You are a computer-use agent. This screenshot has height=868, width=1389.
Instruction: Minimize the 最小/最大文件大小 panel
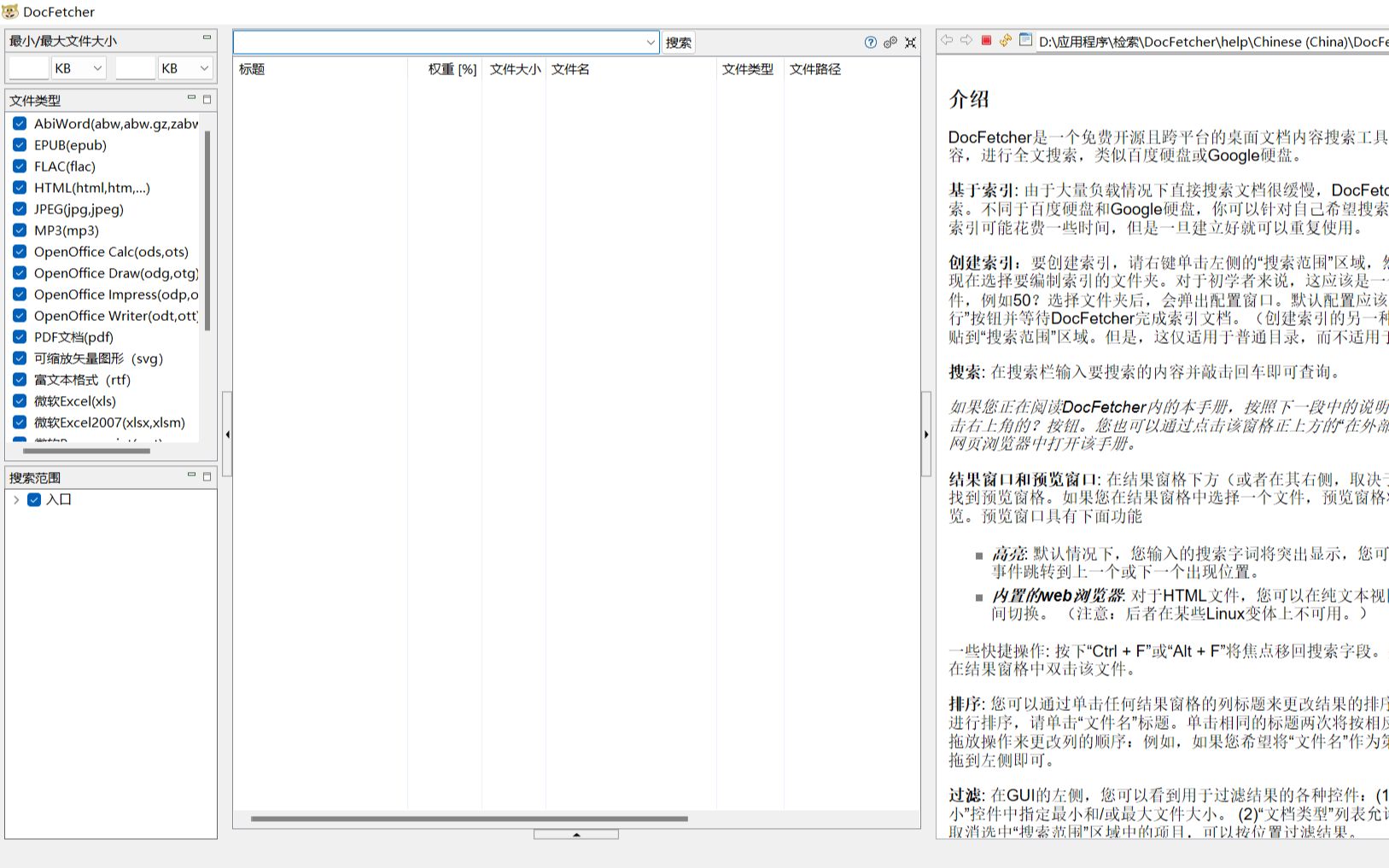(x=207, y=38)
